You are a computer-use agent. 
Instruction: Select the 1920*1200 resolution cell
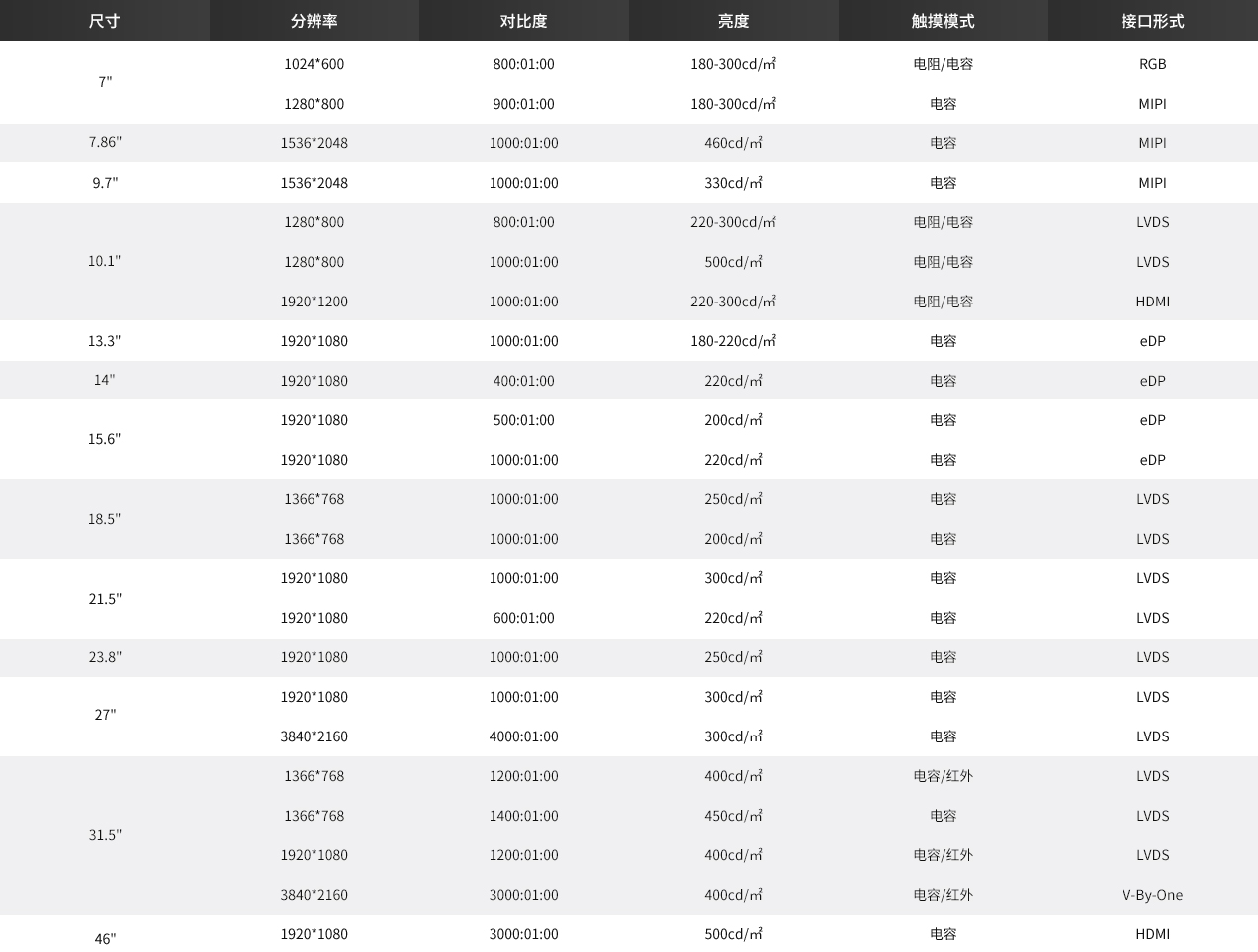[x=314, y=302]
